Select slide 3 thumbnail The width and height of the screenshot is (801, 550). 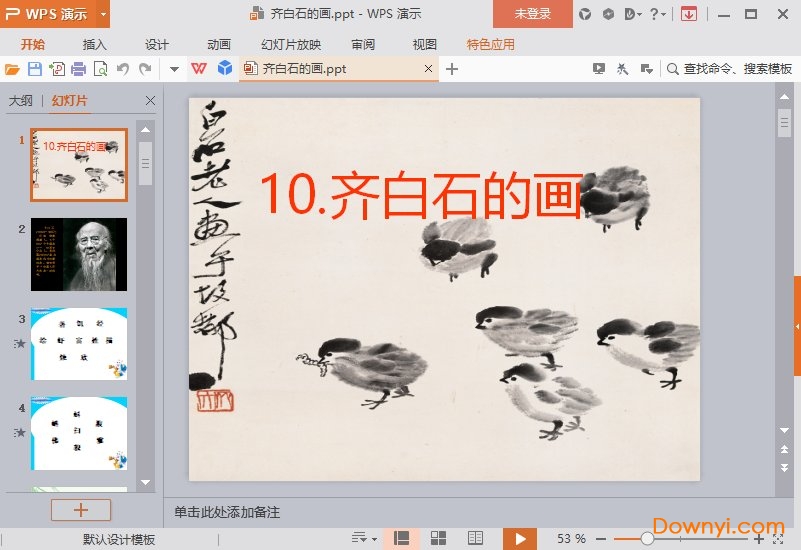(x=79, y=344)
